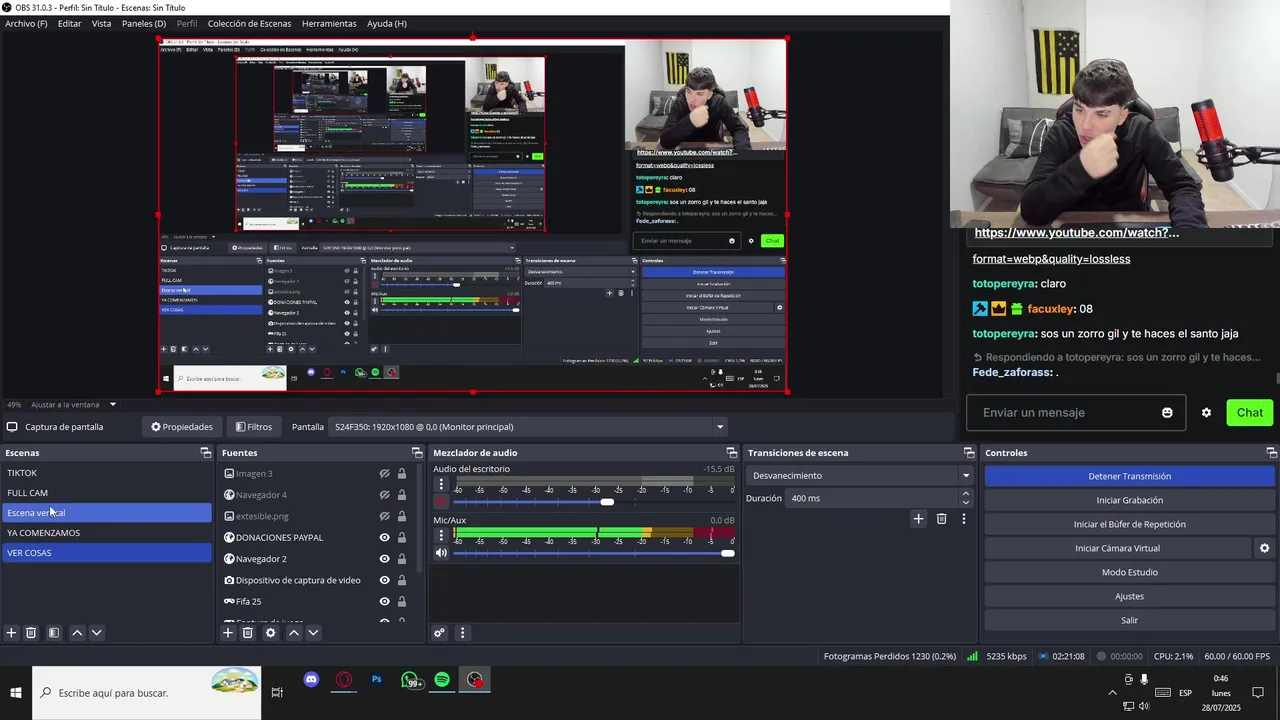Screen dimensions: 1280x720
Task: Hide the Navegador 2 source
Action: tap(384, 559)
